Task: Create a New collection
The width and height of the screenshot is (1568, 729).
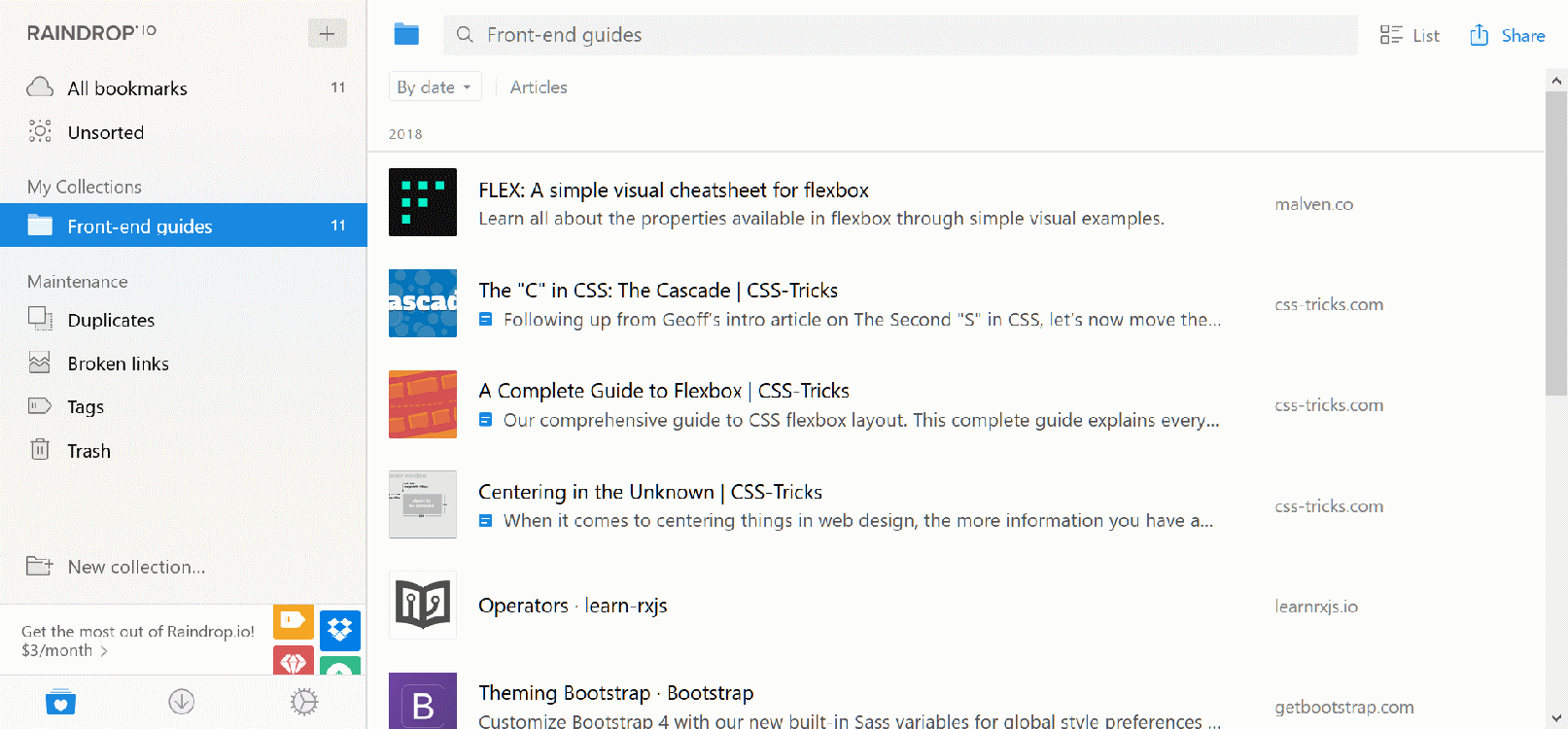Action: 116,567
